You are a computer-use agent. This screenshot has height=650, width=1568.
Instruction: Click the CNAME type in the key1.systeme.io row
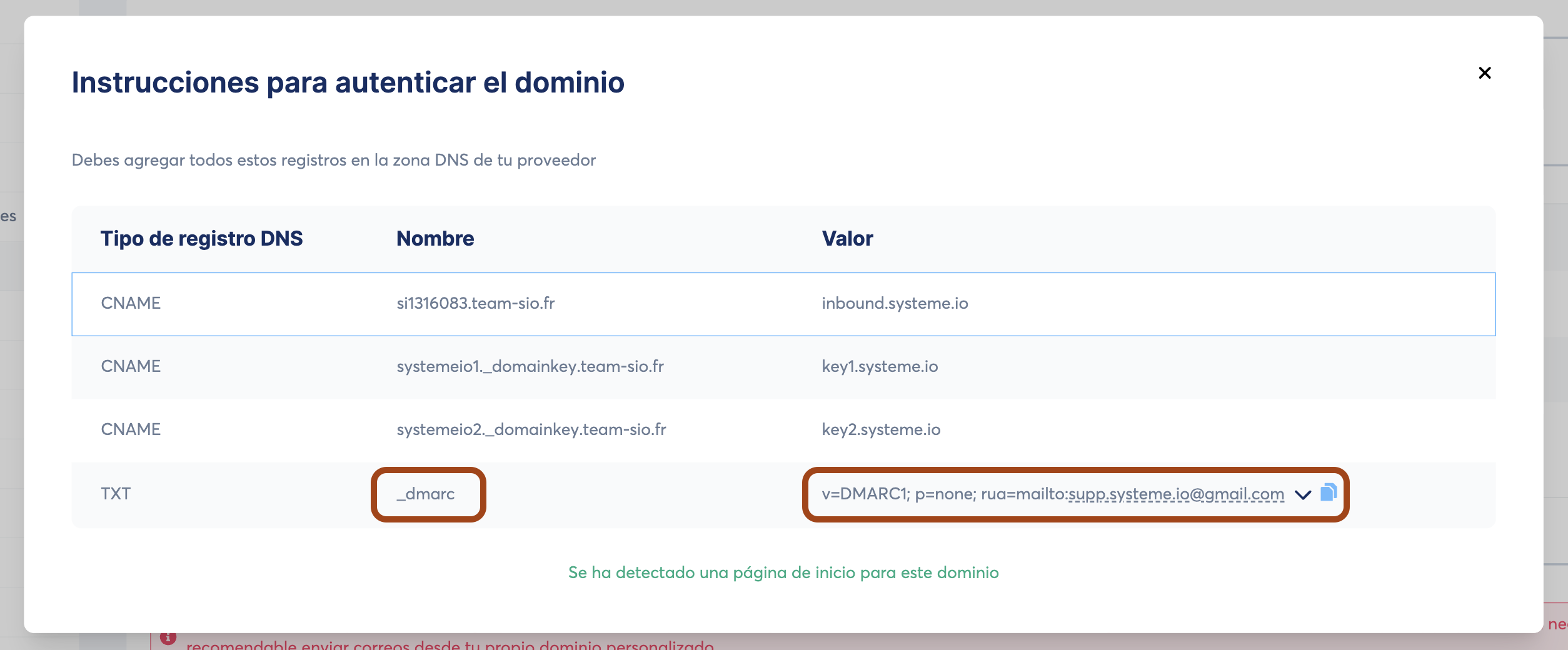click(x=131, y=366)
